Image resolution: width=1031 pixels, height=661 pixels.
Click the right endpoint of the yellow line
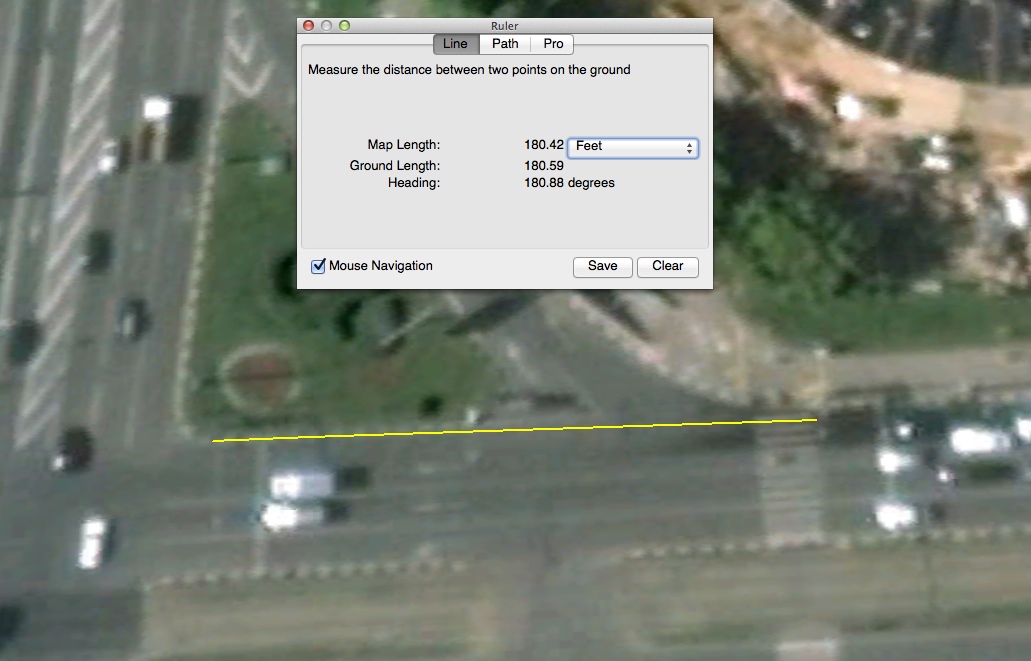point(816,420)
